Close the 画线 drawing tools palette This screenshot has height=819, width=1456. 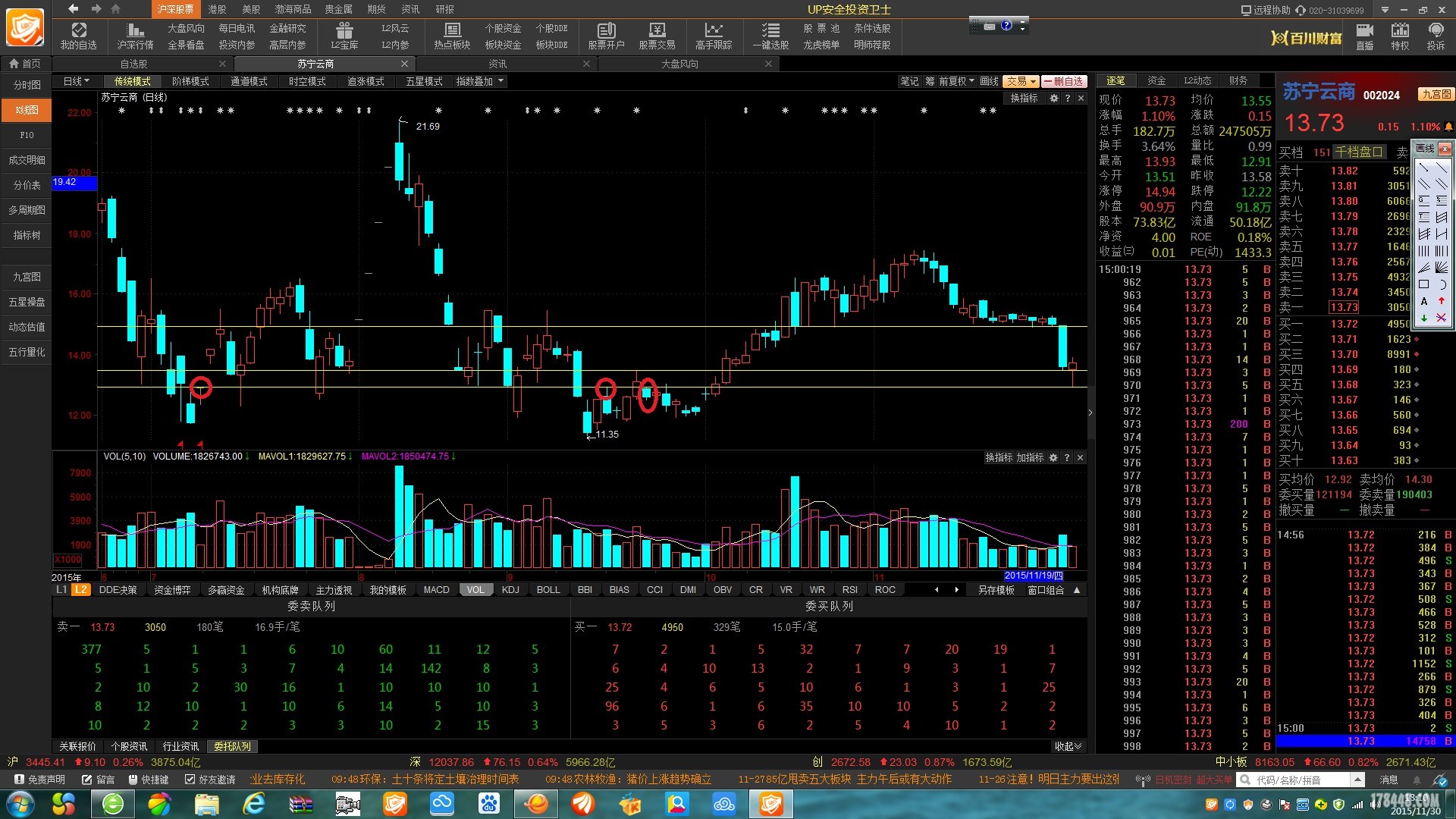pos(1445,149)
